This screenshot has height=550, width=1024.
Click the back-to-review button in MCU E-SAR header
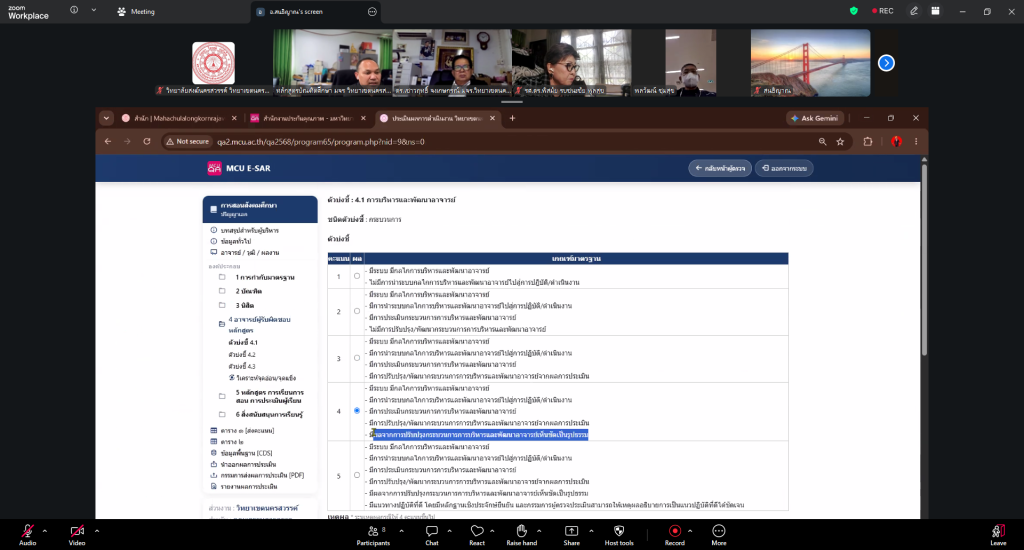point(720,169)
